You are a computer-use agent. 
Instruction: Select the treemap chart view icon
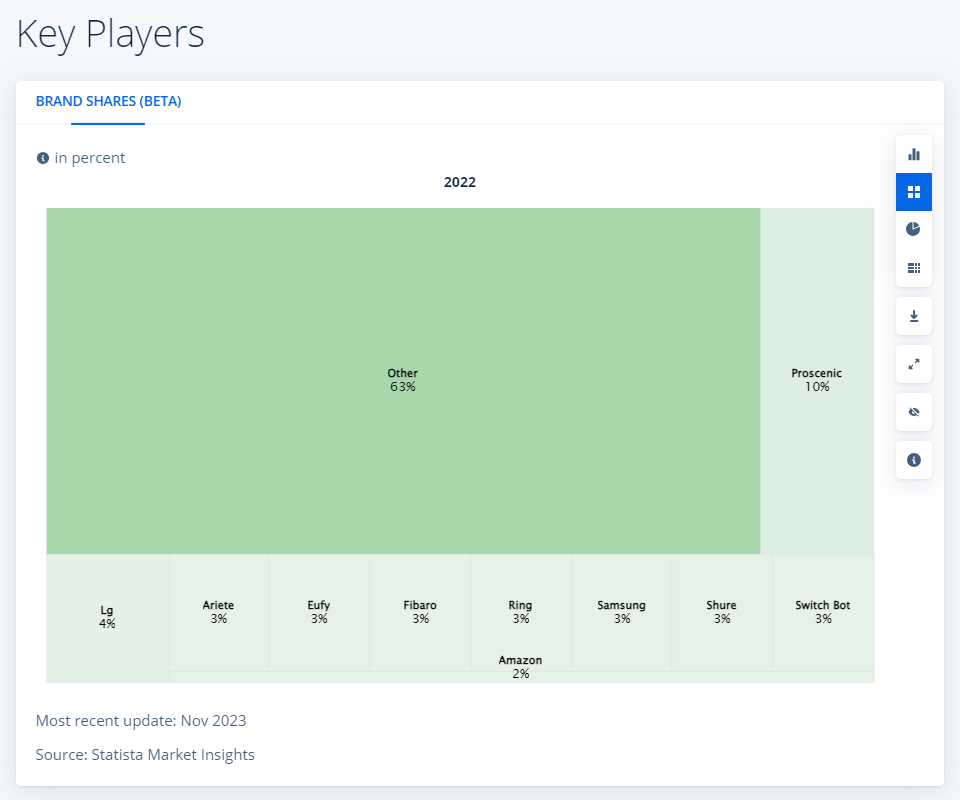click(x=913, y=192)
